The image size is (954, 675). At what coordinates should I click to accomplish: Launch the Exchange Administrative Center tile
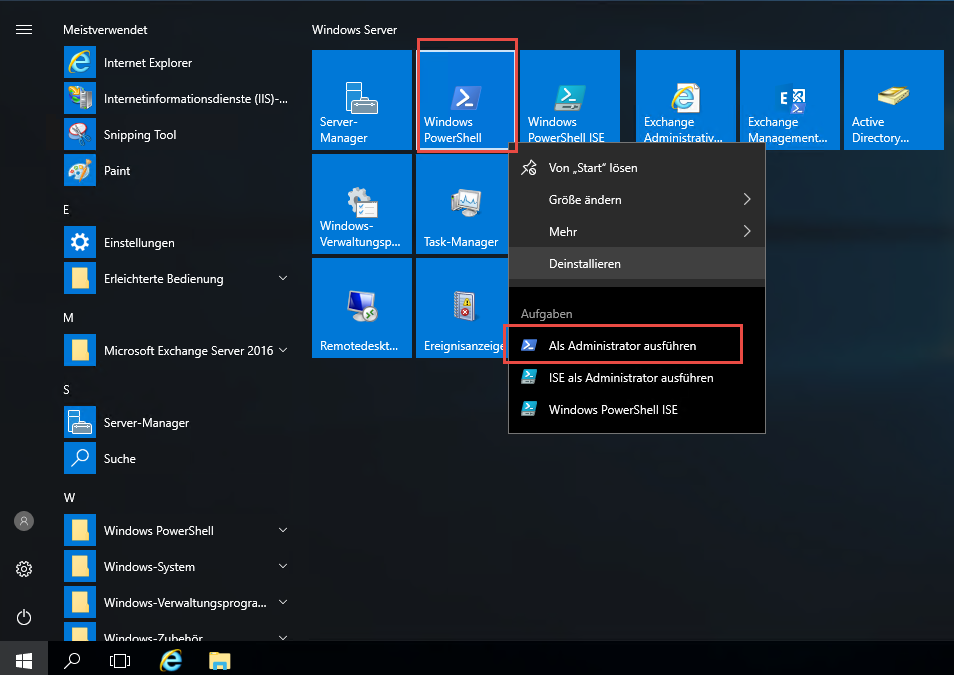pos(685,100)
